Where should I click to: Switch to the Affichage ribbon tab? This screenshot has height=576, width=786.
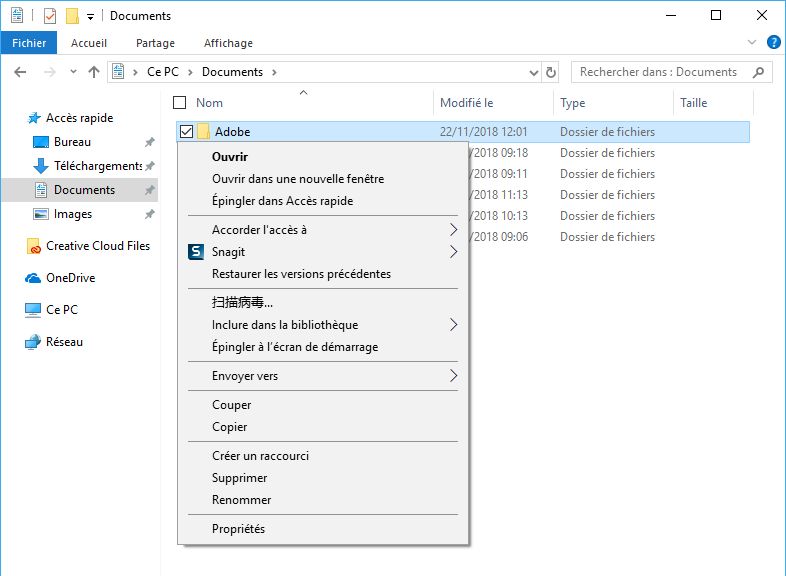click(x=228, y=43)
